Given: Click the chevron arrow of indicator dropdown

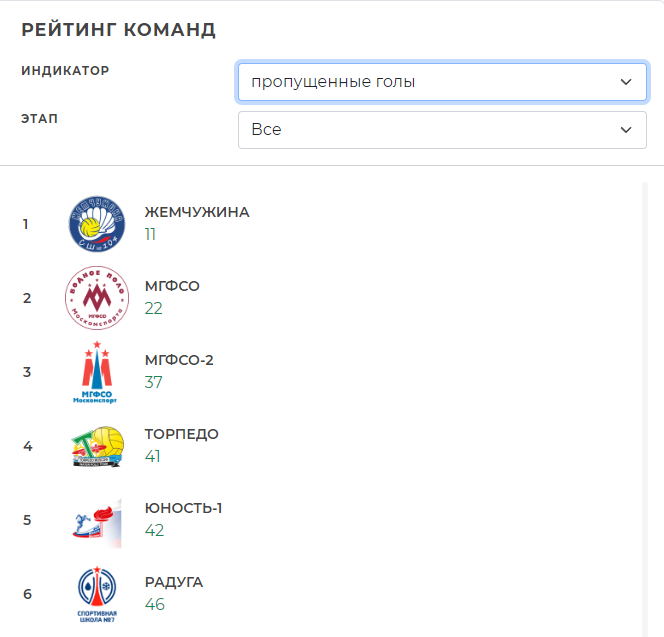Looking at the screenshot, I should [626, 82].
